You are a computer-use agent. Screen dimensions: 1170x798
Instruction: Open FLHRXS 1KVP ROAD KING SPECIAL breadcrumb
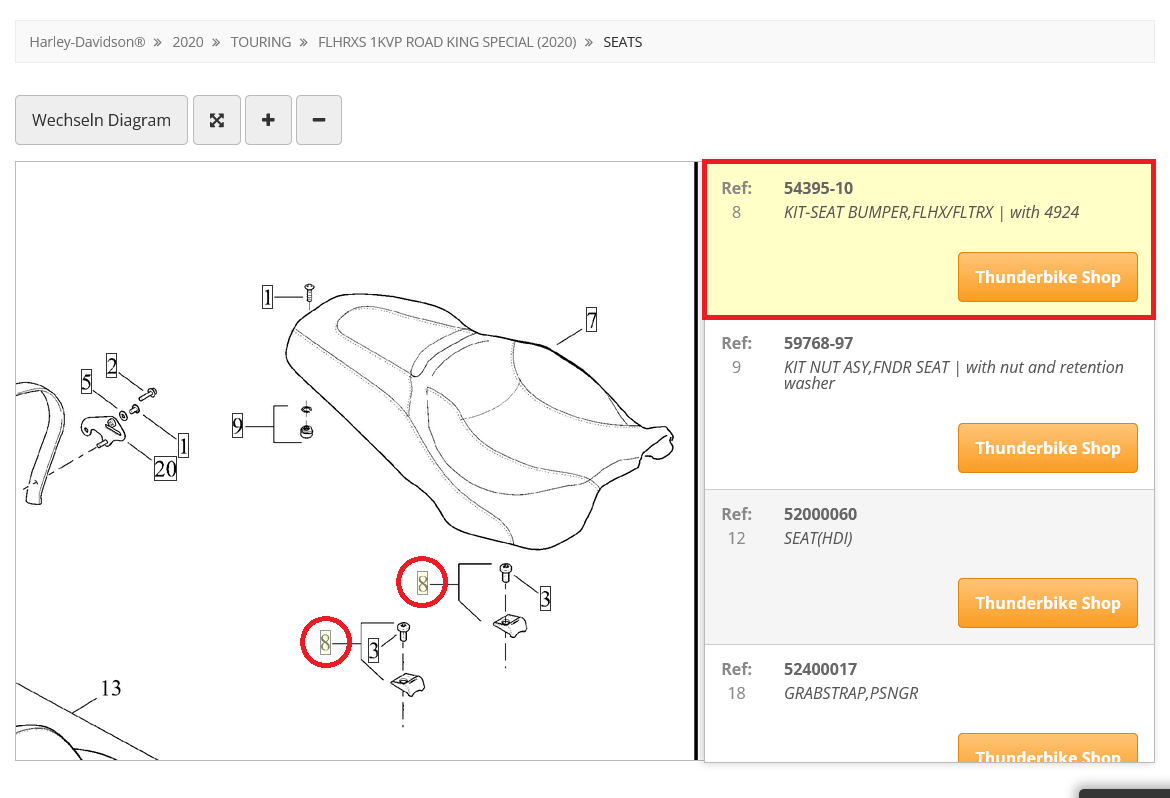447,42
